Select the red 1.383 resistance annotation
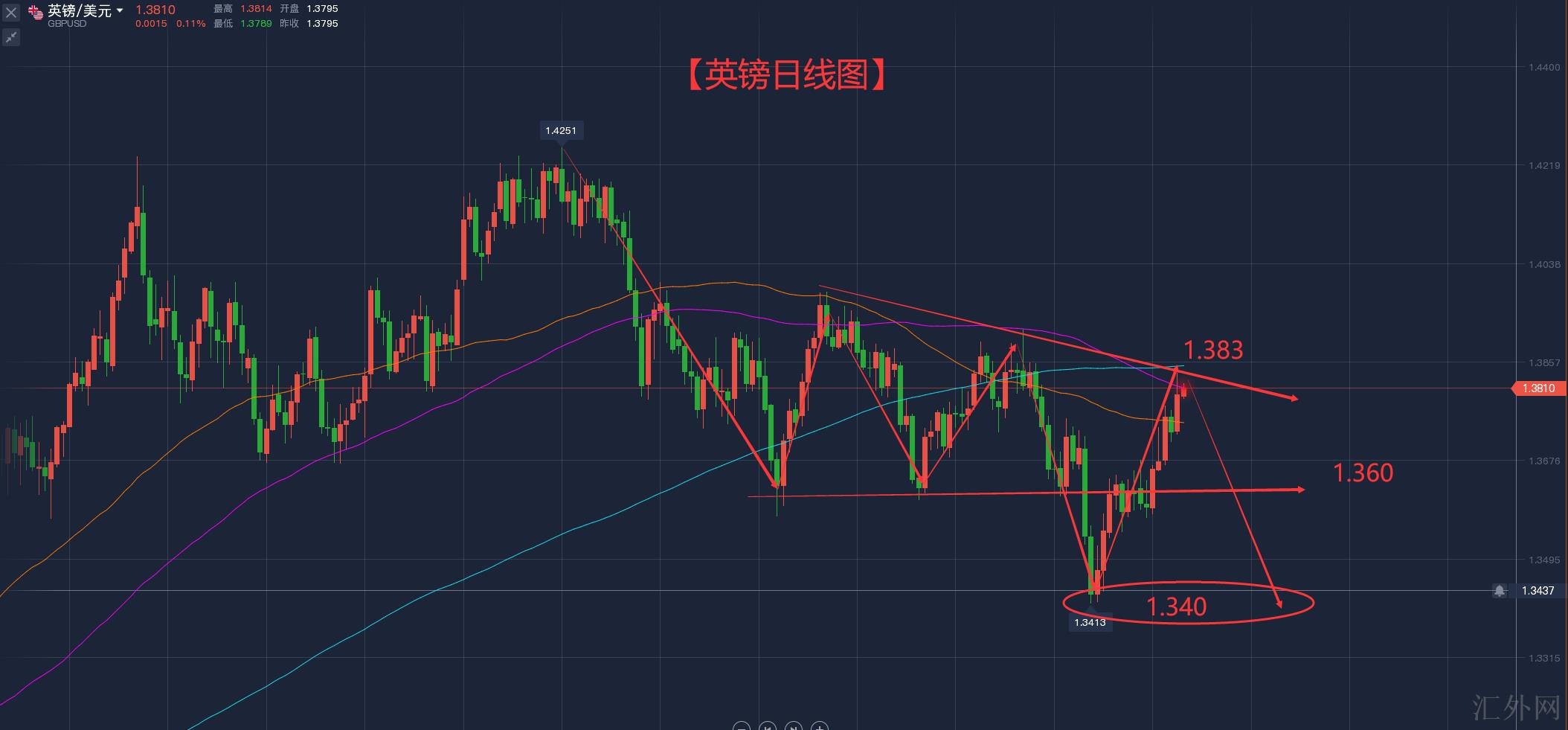 [1213, 350]
